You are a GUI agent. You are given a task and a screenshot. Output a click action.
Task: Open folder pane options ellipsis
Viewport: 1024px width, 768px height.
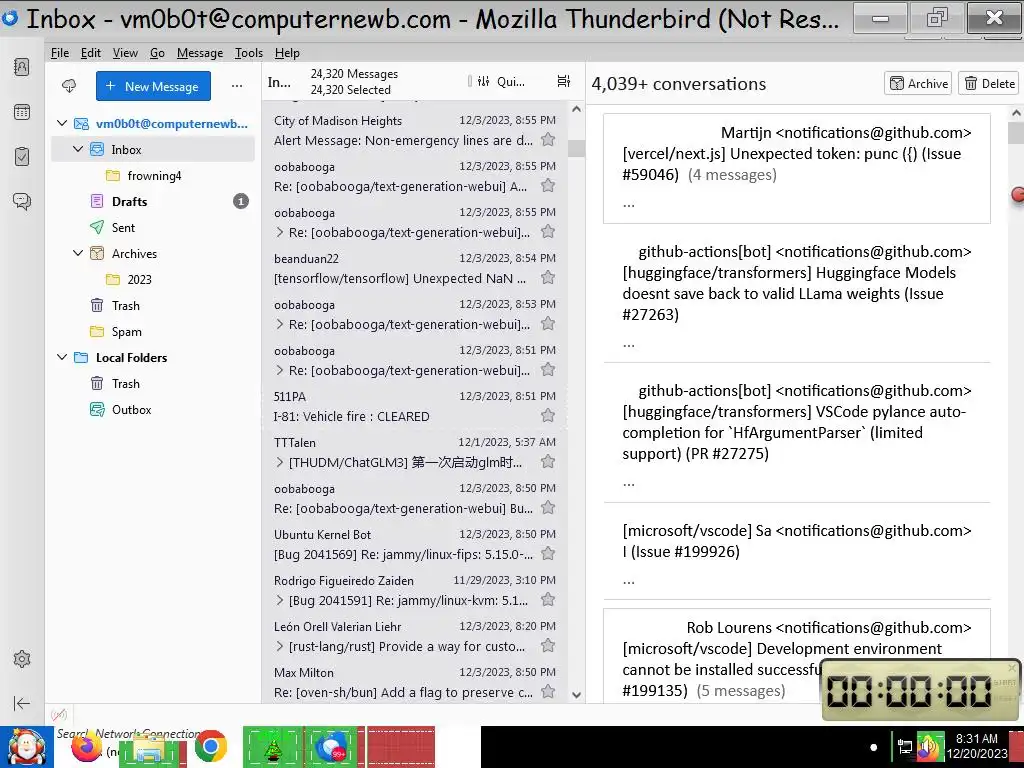pos(237,86)
